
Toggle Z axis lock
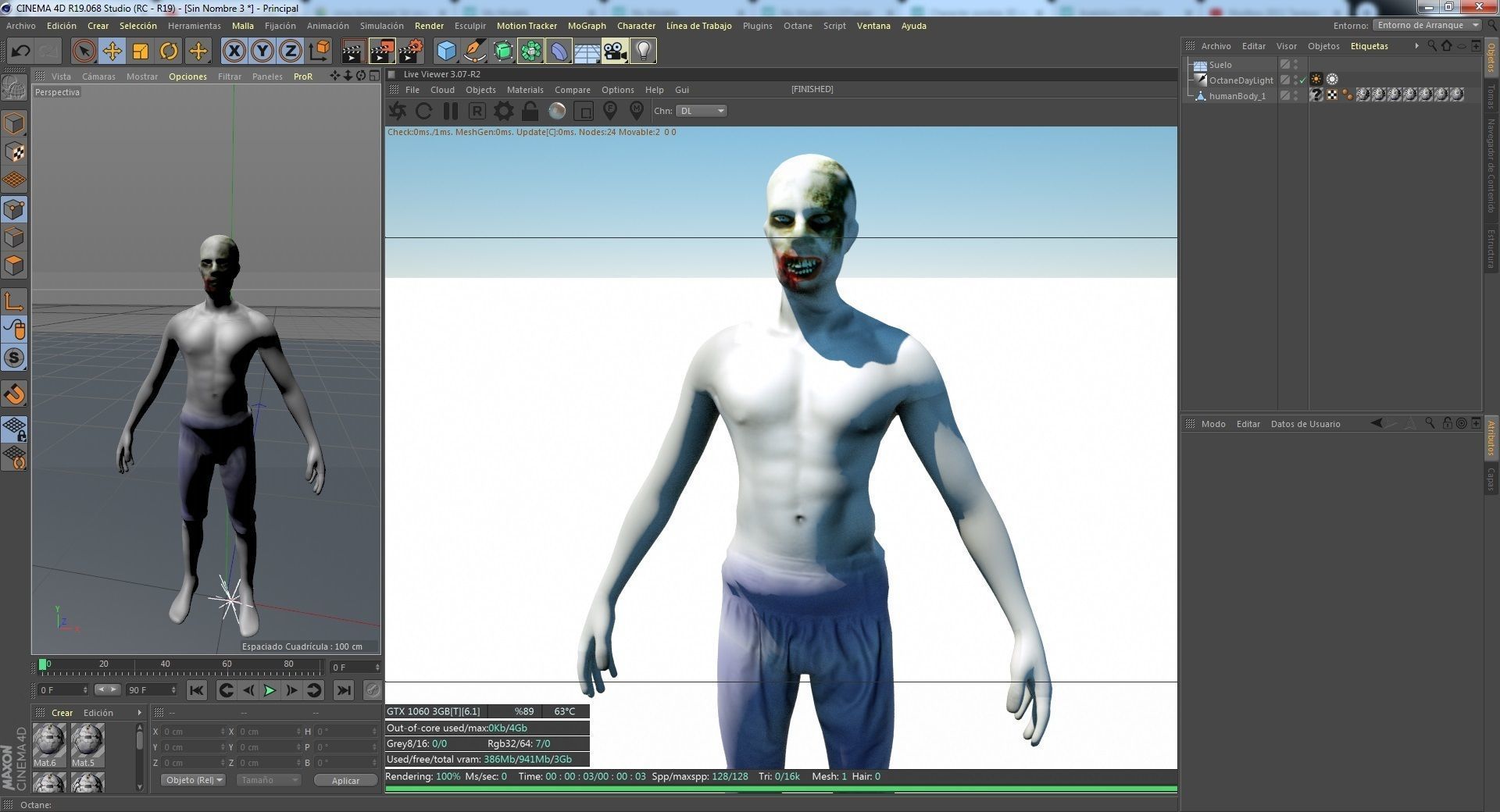[x=290, y=52]
